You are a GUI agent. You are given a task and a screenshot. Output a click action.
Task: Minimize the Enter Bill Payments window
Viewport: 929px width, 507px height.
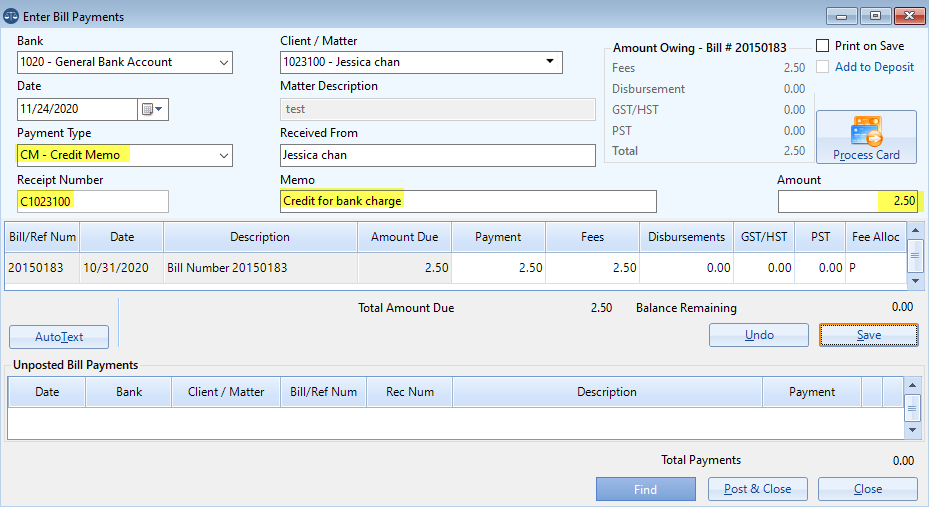[x=841, y=16]
